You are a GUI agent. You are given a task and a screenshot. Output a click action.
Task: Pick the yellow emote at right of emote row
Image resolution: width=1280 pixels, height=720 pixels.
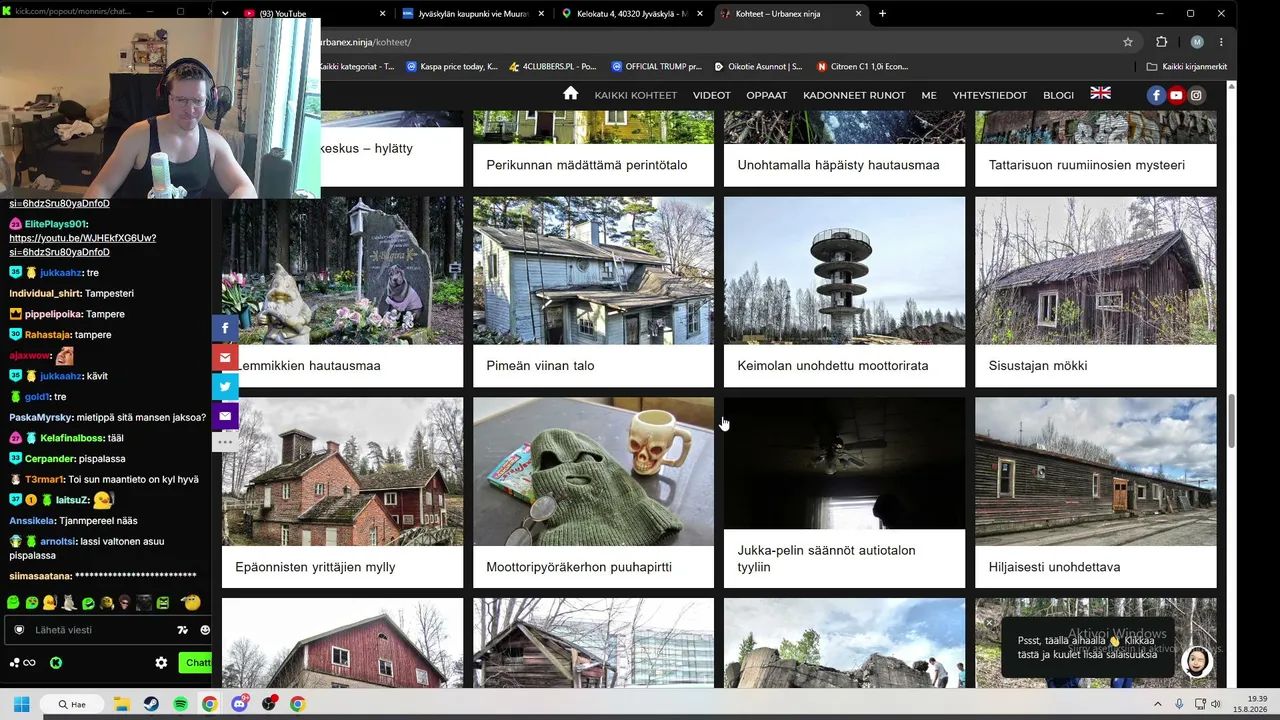(x=191, y=602)
